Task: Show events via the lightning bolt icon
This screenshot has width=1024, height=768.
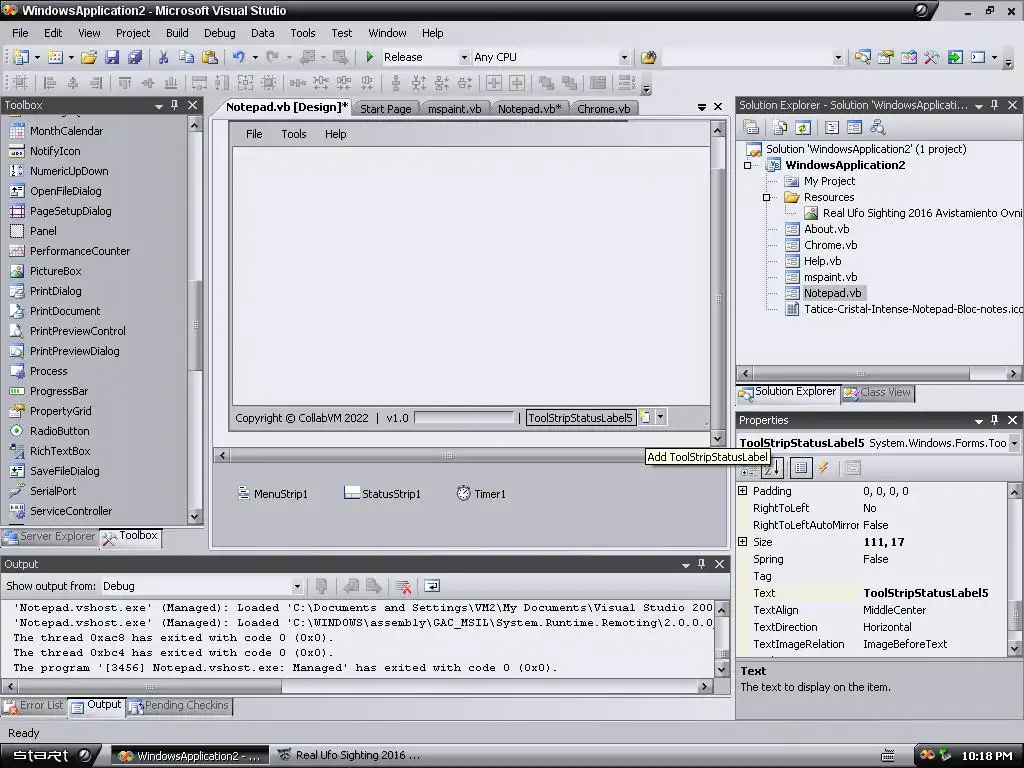Action: pos(824,468)
